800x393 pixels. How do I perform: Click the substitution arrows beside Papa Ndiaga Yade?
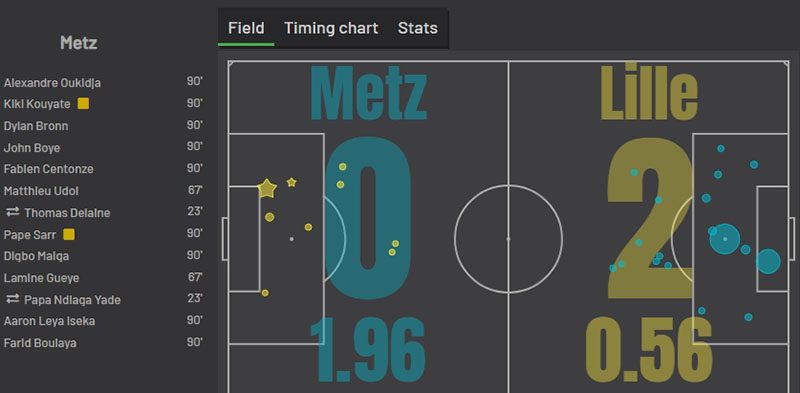click(x=12, y=299)
